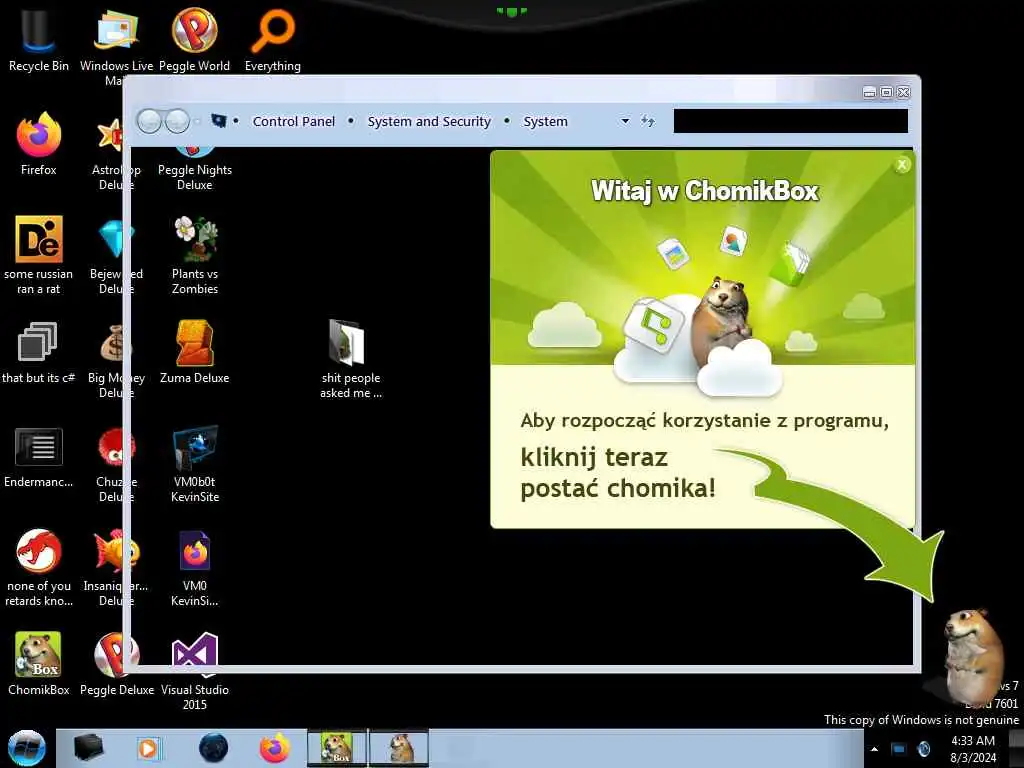
Task: Click the hamster character on the desktop
Action: point(973,656)
